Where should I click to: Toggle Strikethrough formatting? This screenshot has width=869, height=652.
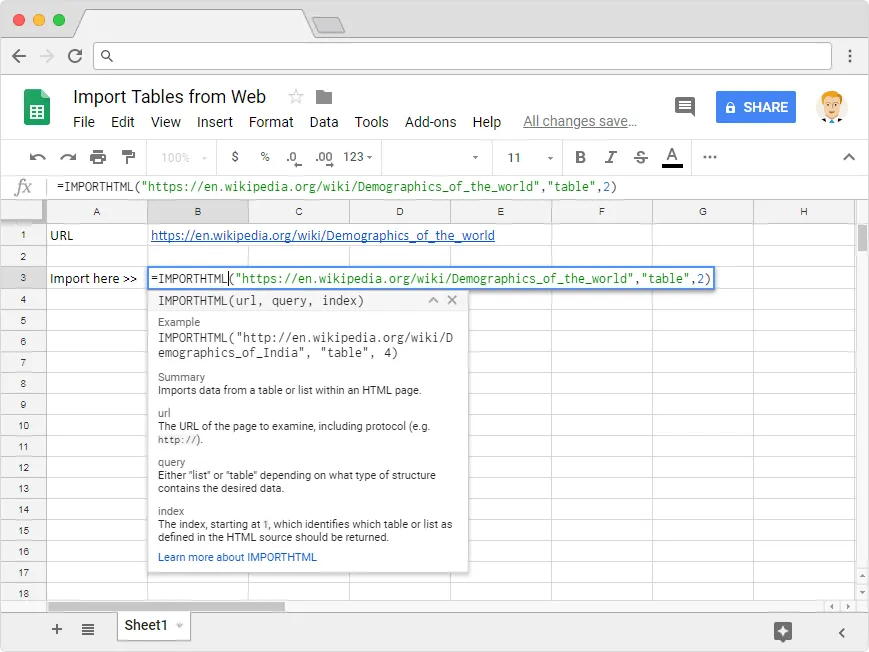click(641, 157)
